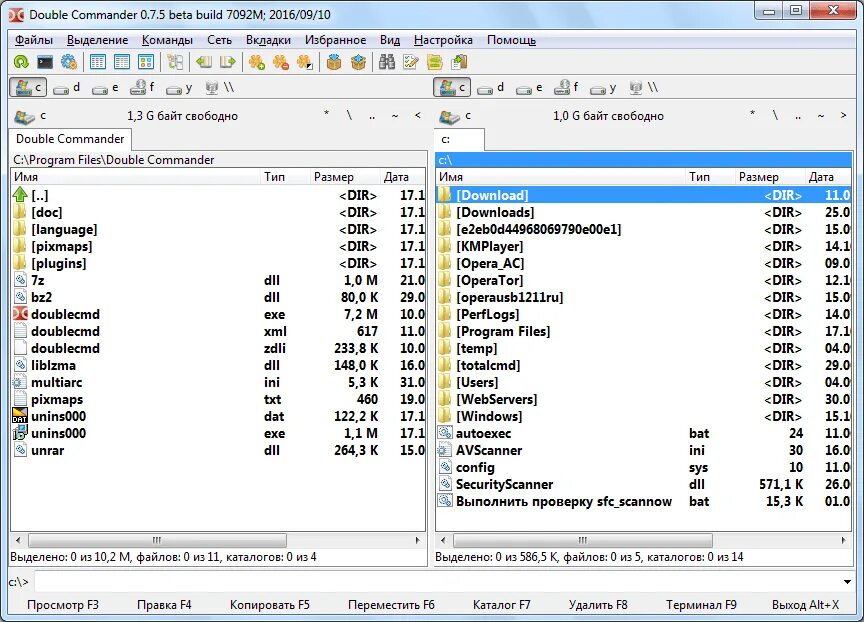Click Удалить F8 button
Screen dimensions: 864x622
[x=598, y=605]
